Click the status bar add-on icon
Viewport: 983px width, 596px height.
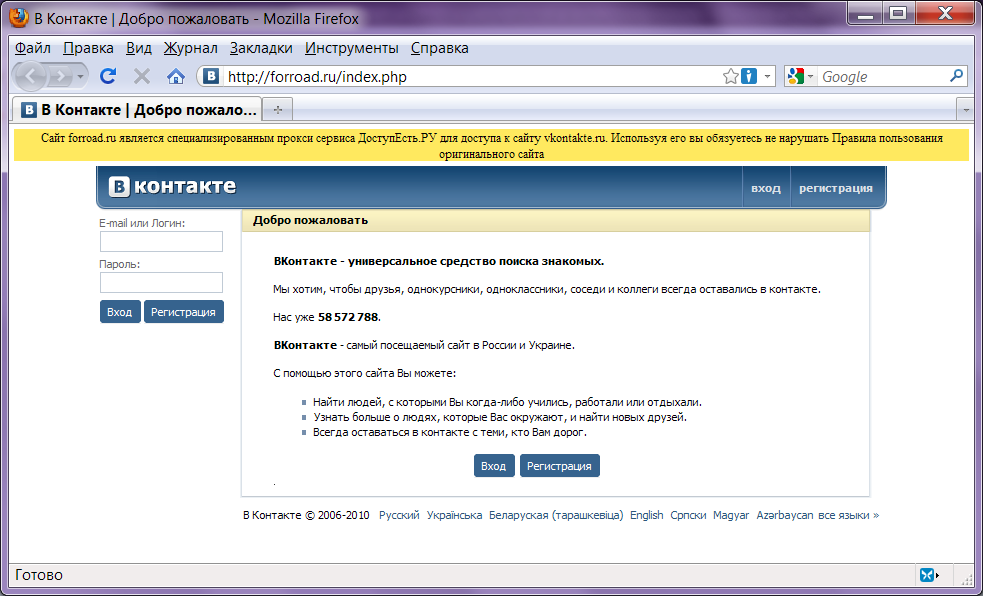pyautogui.click(x=927, y=575)
